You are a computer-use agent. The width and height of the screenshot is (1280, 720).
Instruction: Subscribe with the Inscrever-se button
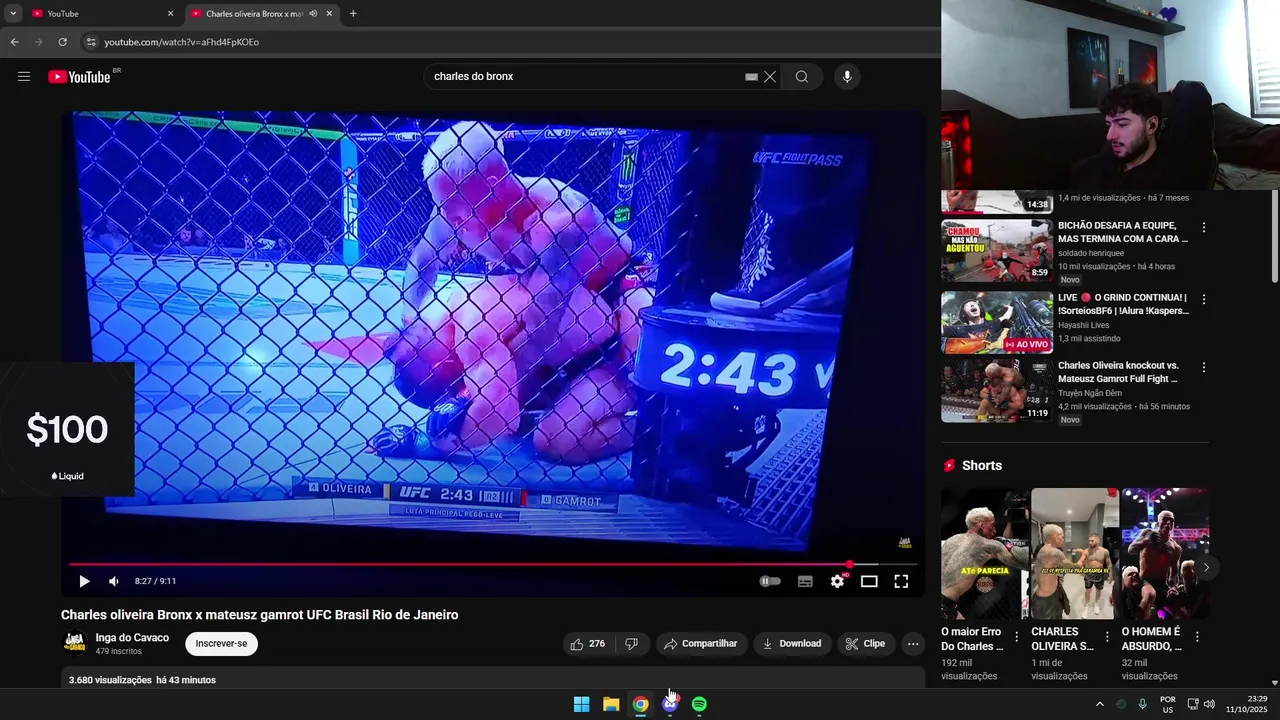click(x=221, y=644)
